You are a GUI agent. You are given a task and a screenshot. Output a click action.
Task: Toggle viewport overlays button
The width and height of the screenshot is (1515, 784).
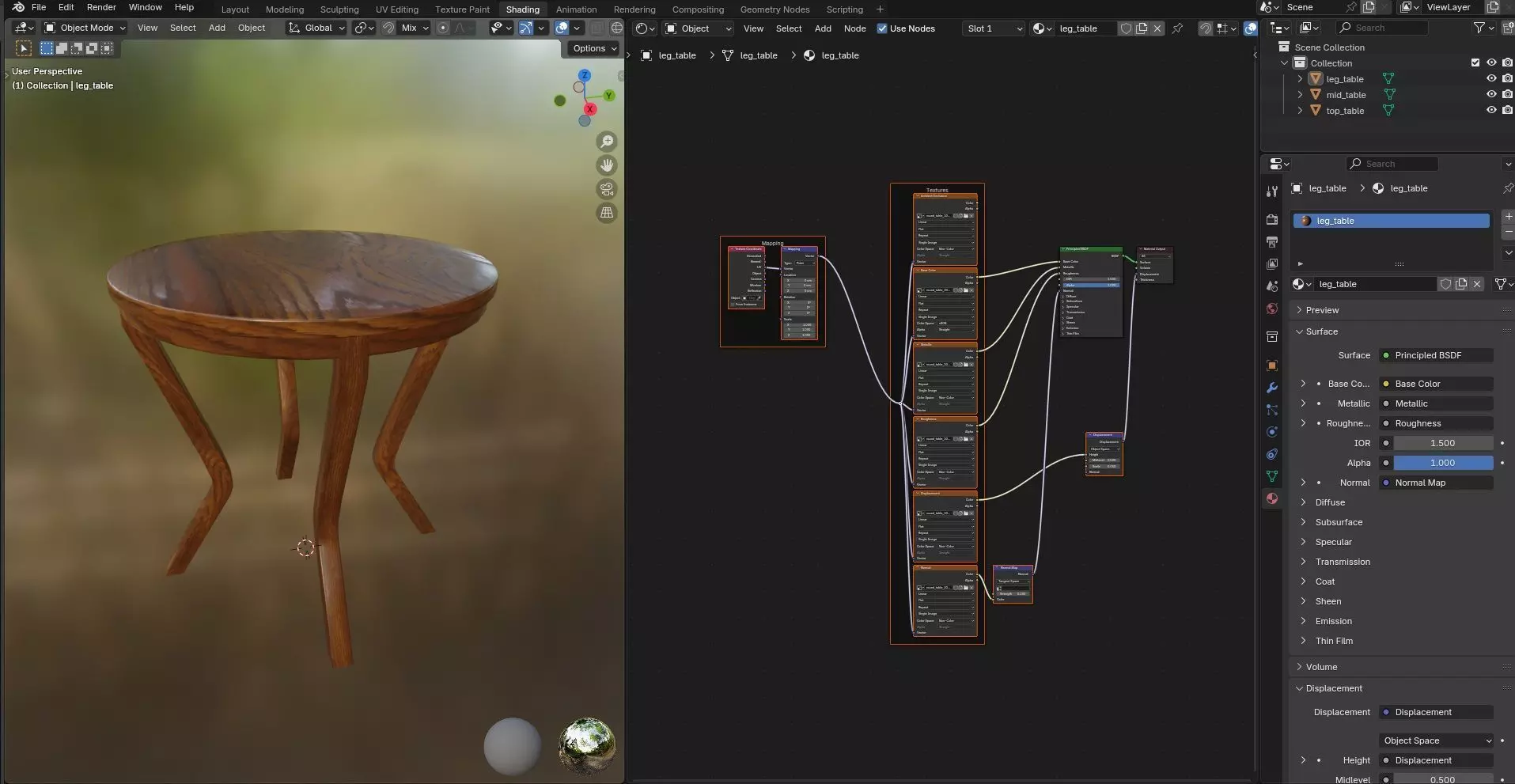tap(562, 28)
